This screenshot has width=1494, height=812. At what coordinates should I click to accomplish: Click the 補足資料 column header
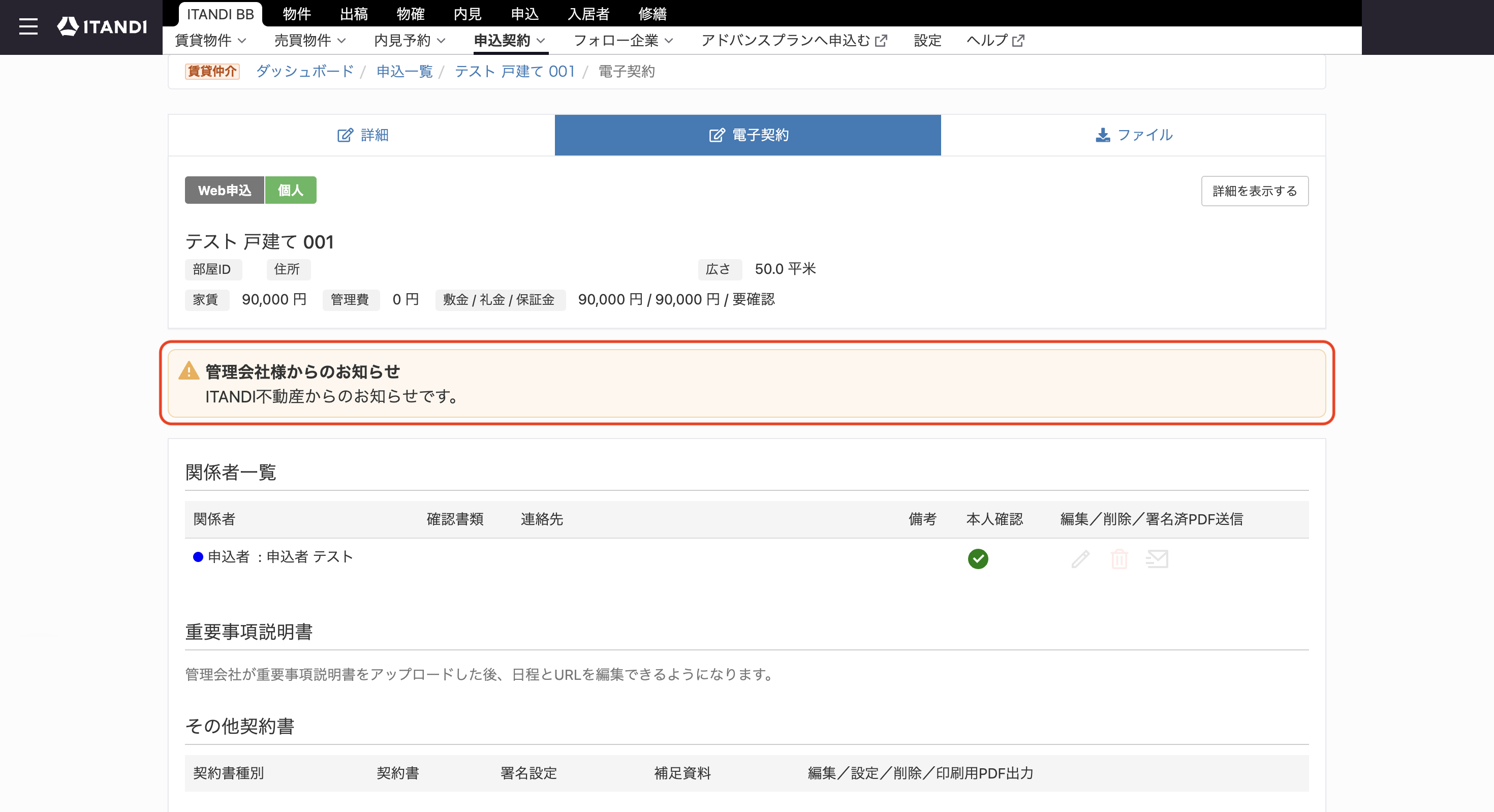pos(682,773)
